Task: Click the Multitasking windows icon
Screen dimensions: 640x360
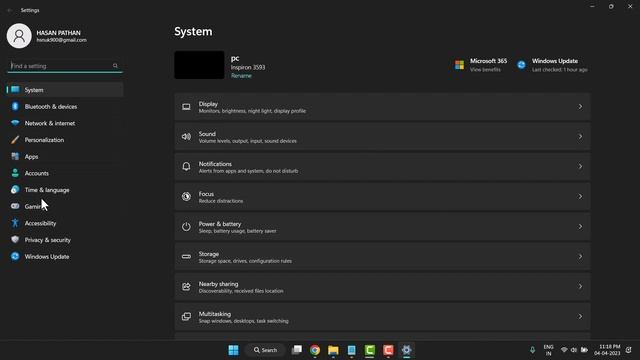Action: tap(186, 317)
